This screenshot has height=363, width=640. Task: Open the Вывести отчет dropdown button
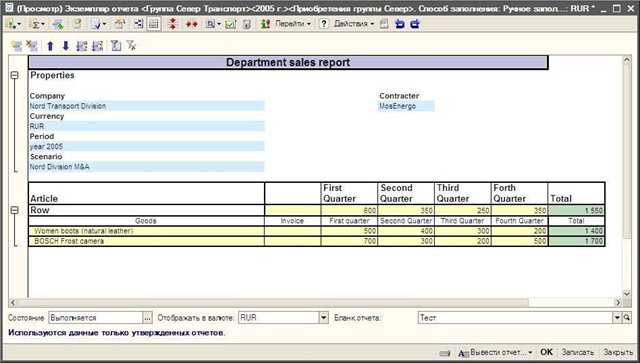coord(496,352)
